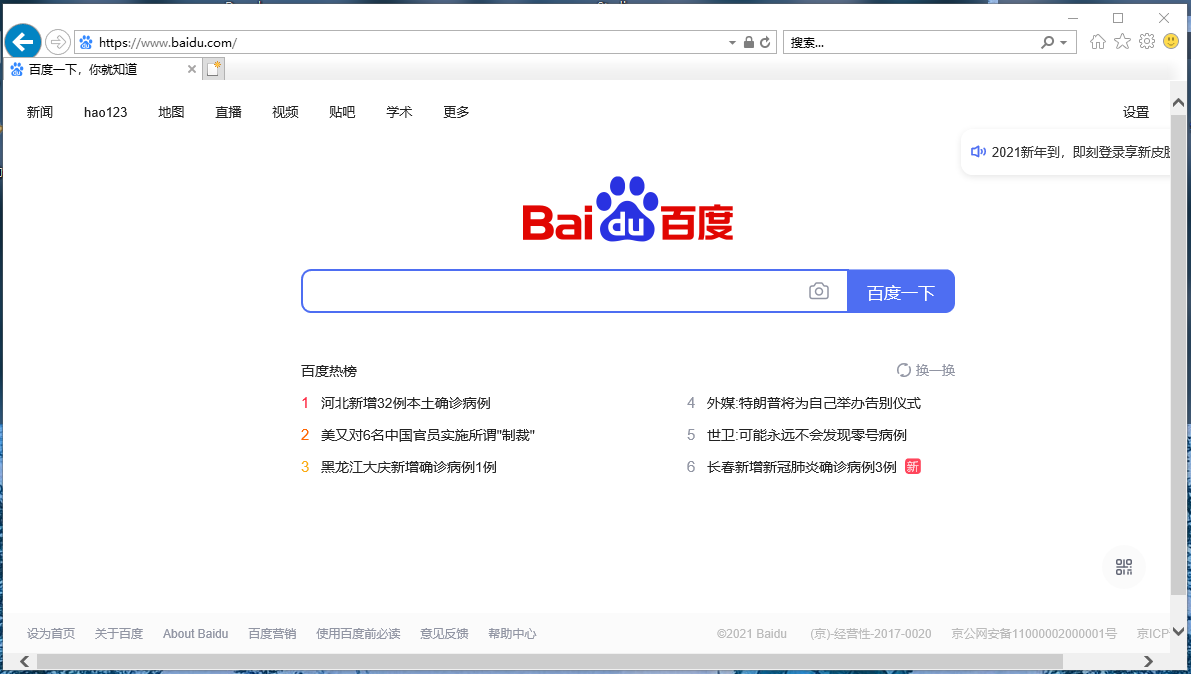Click footer link 帮助中心
The image size is (1191, 674).
click(x=512, y=634)
